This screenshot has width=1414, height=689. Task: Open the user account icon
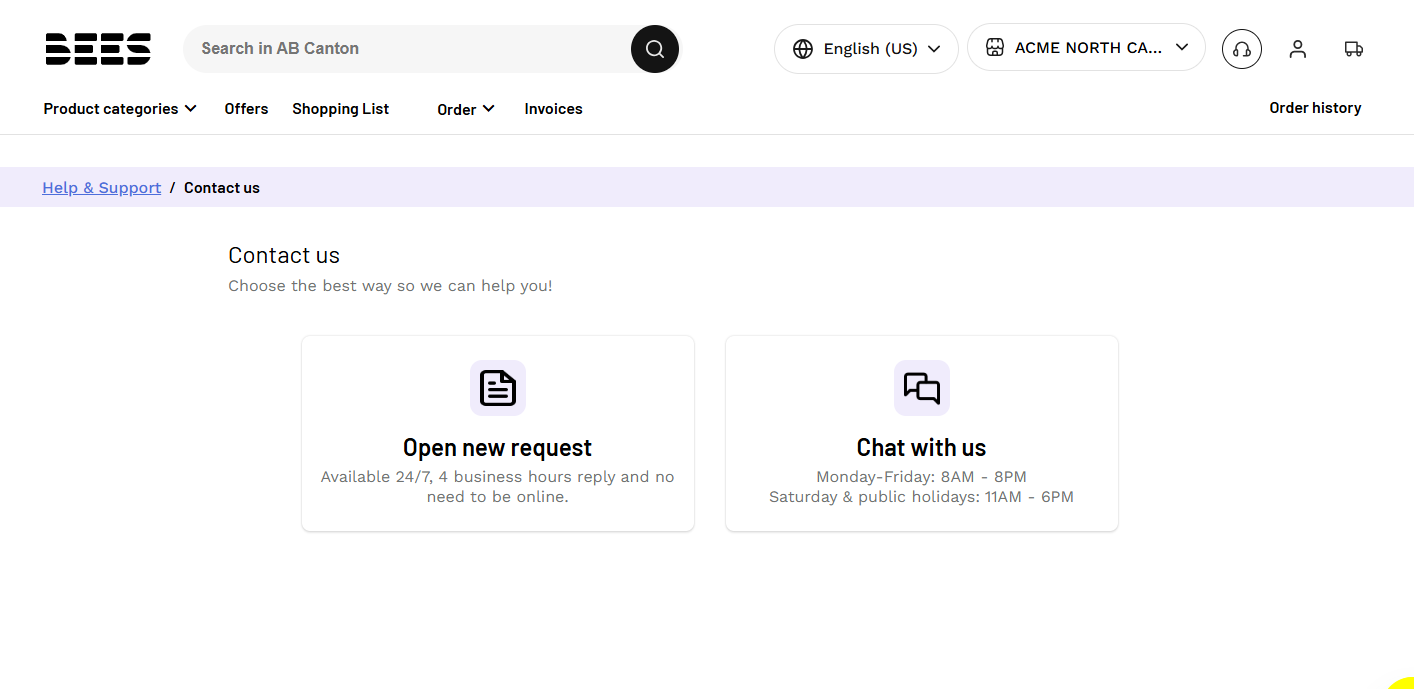tap(1298, 49)
